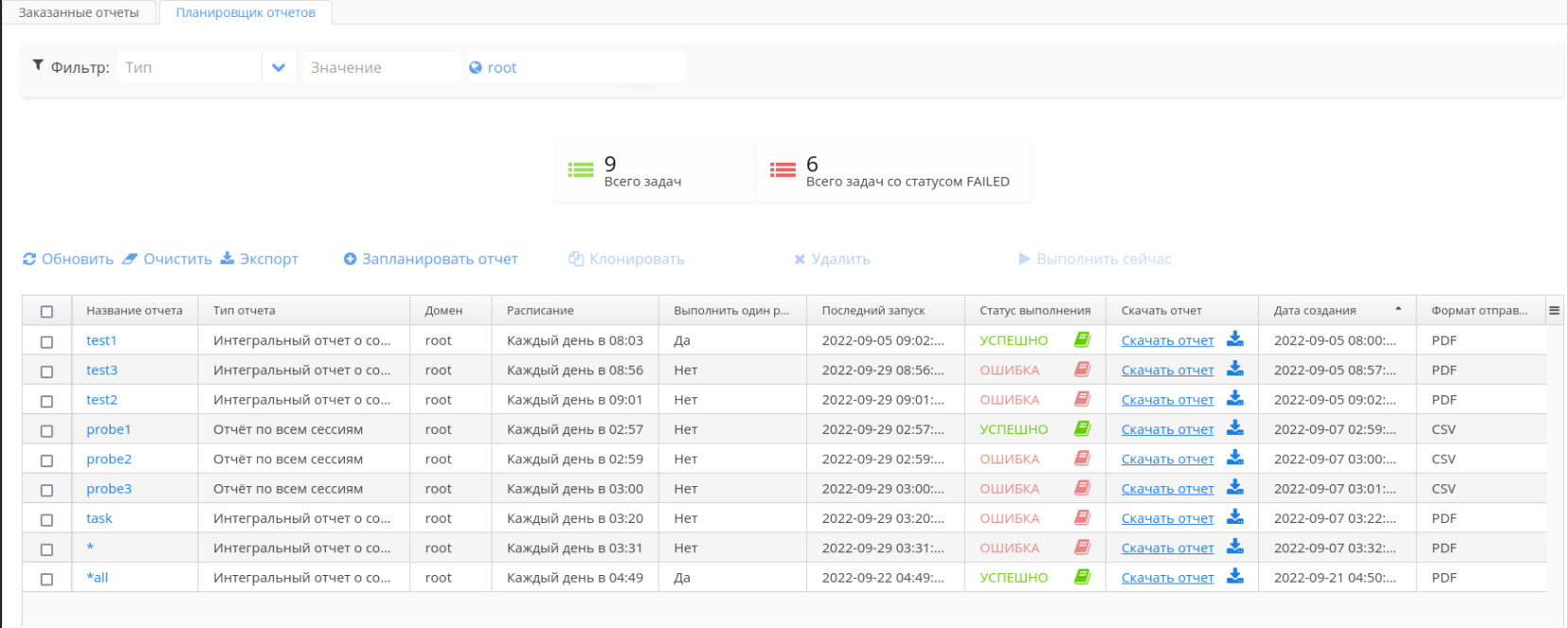
Task: Click the green status log icon for test1
Action: point(1082,340)
